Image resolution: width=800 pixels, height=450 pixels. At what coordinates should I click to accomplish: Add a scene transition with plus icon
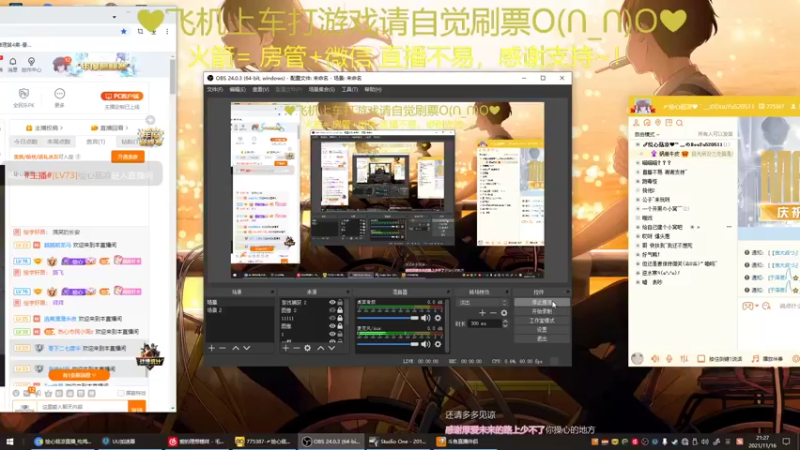click(482, 313)
